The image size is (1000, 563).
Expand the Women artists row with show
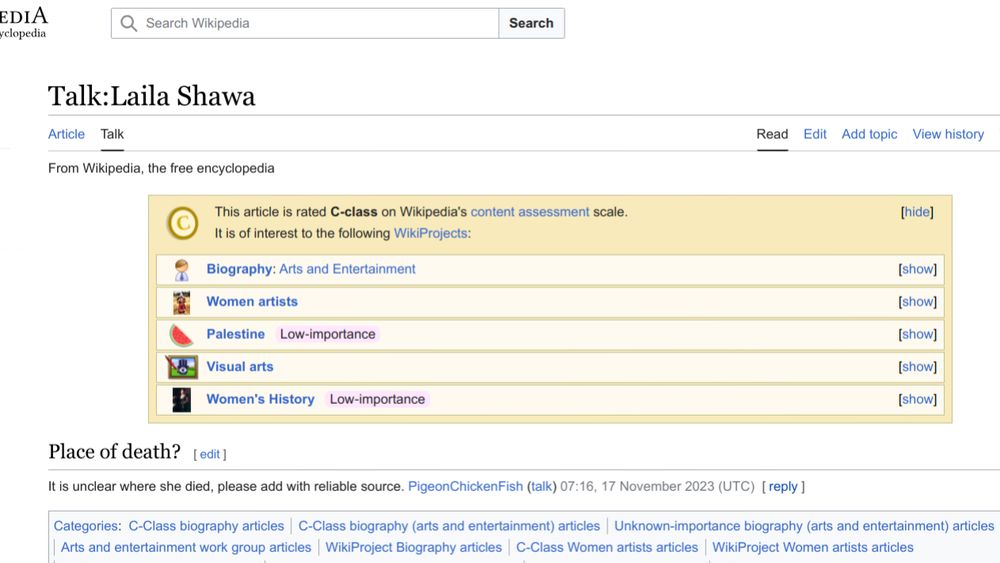(918, 302)
